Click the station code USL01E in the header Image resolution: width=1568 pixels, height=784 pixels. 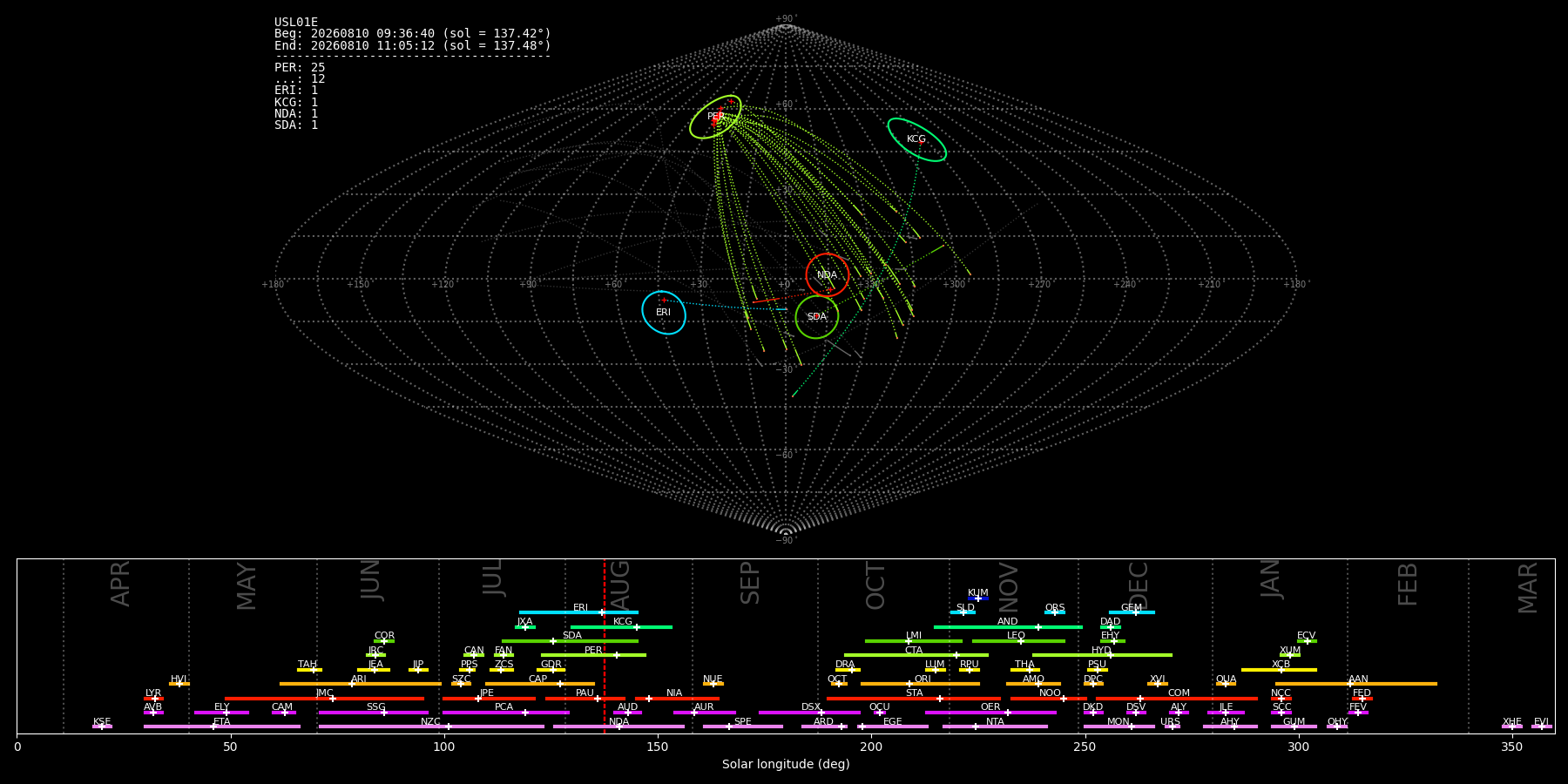pos(296,23)
